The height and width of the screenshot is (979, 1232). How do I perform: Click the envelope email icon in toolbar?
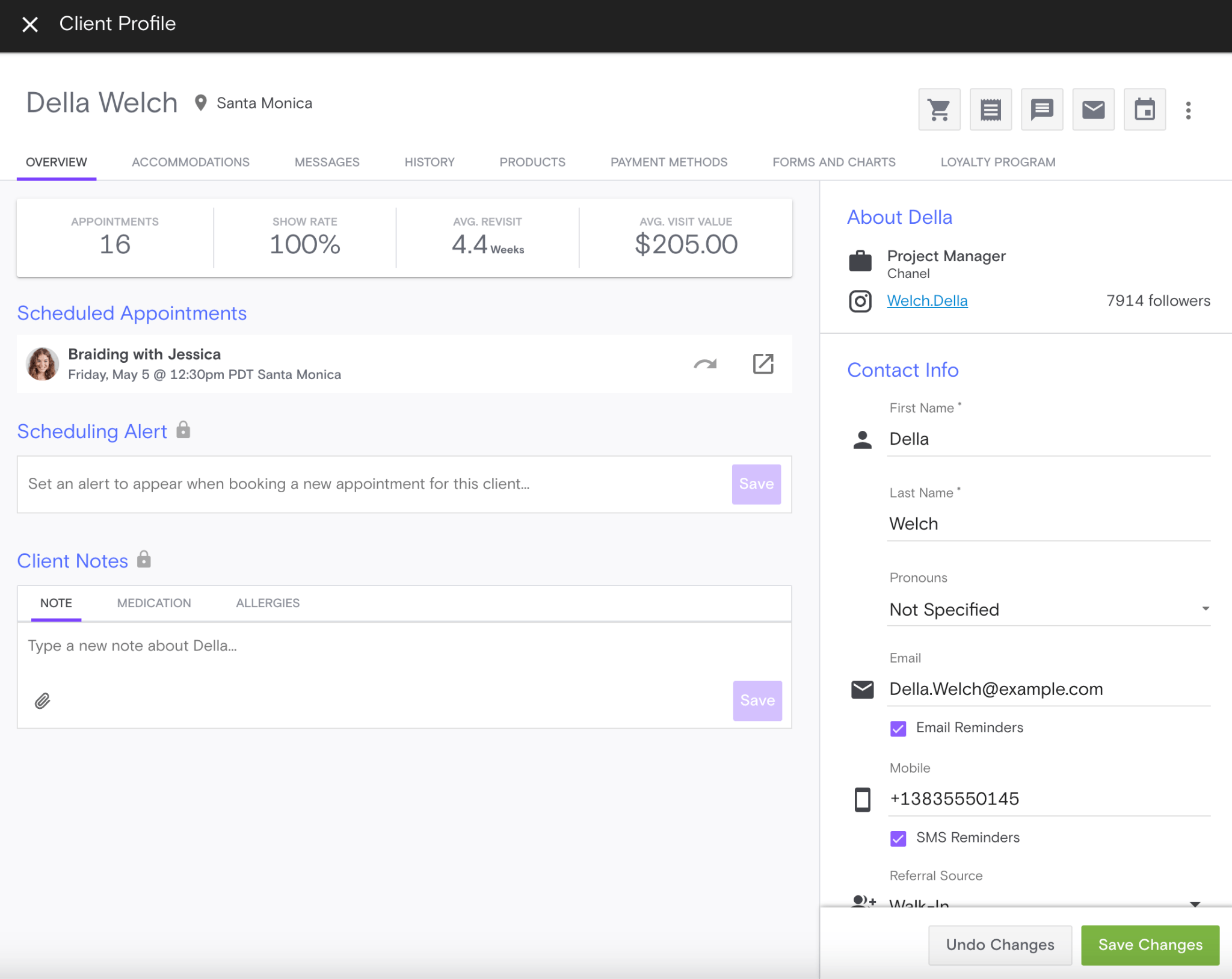coord(1093,110)
